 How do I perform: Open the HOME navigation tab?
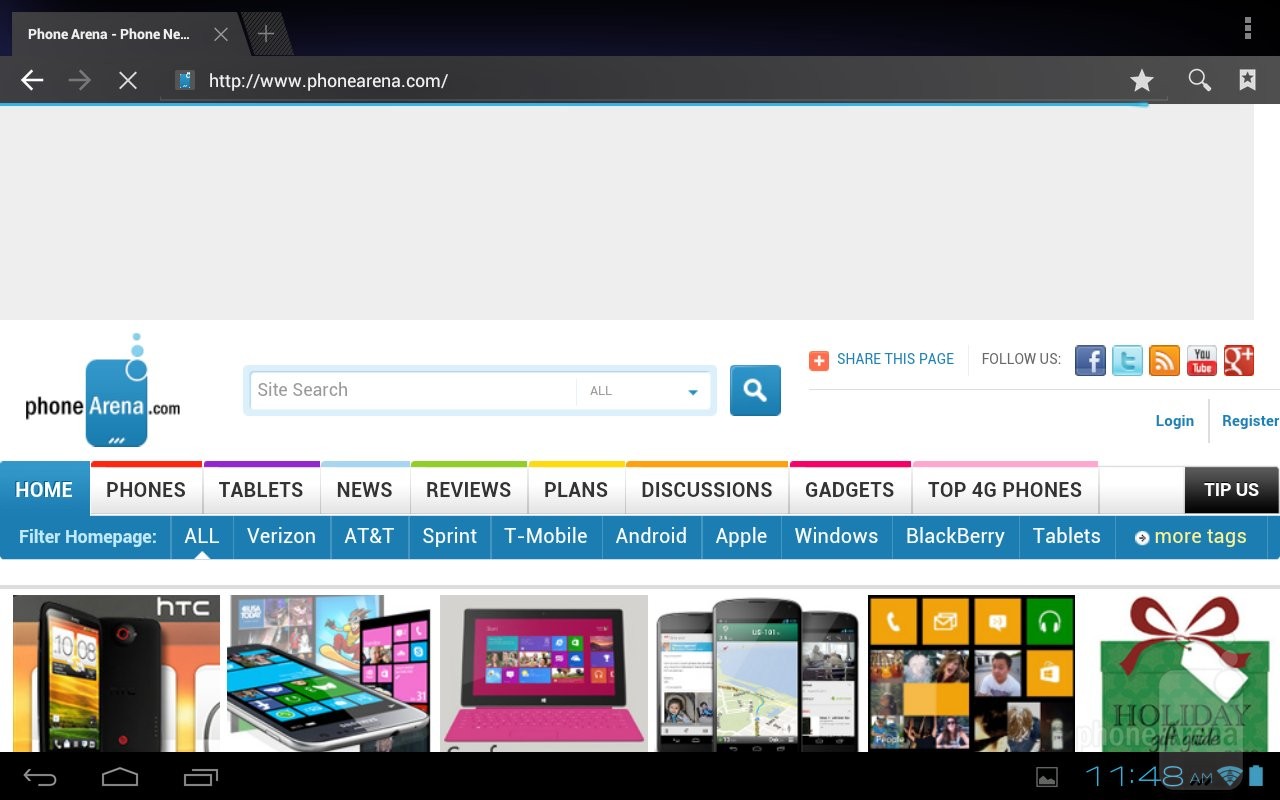coord(45,490)
